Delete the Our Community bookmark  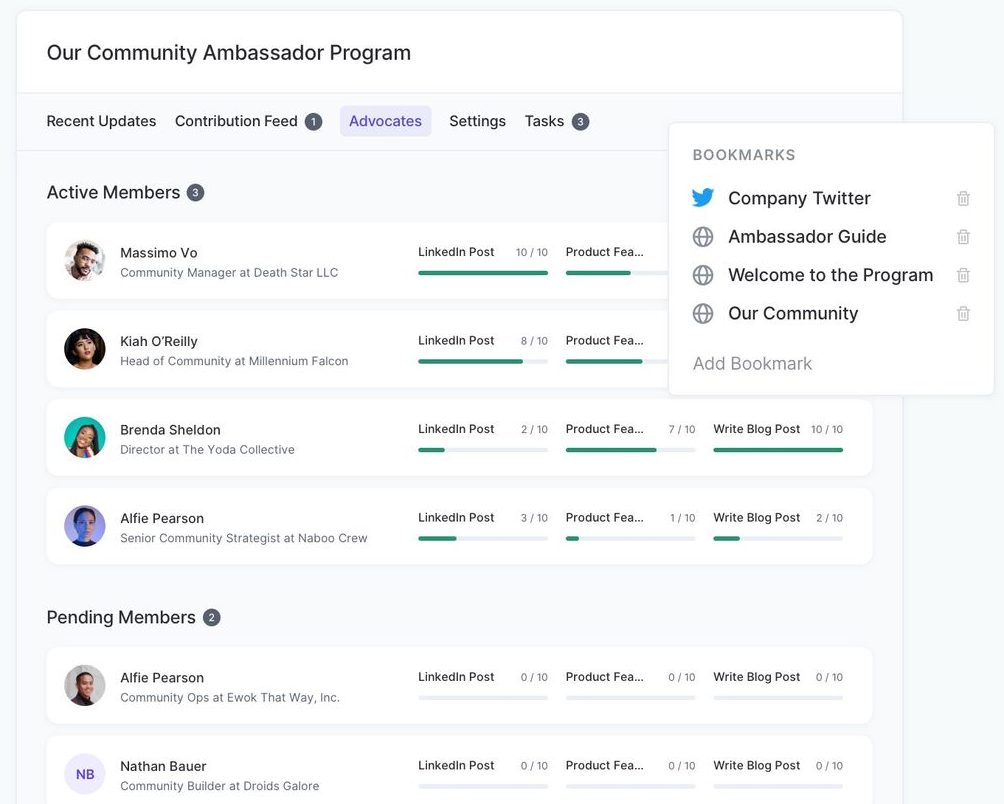(963, 313)
